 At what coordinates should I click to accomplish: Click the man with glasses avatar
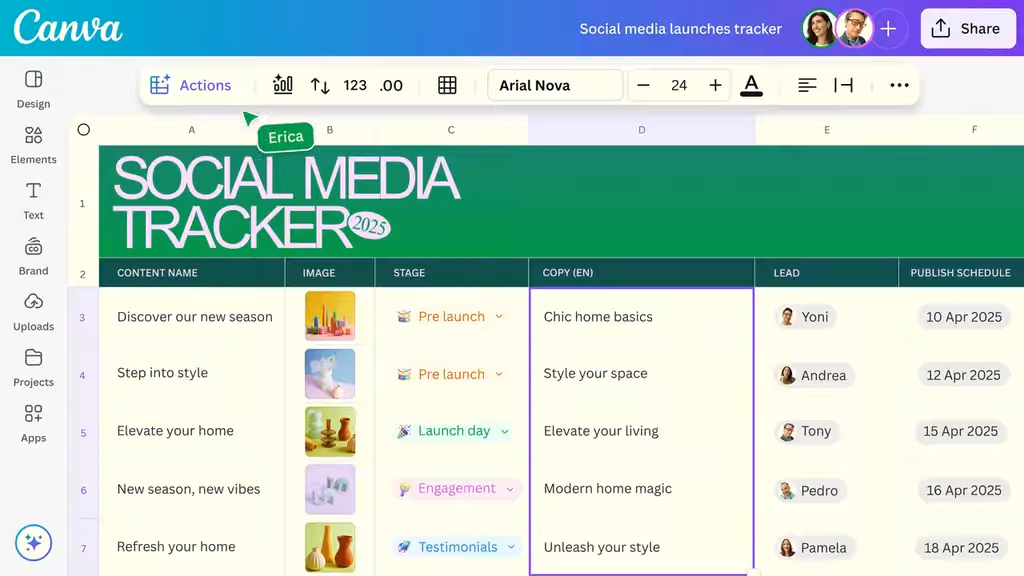[855, 29]
